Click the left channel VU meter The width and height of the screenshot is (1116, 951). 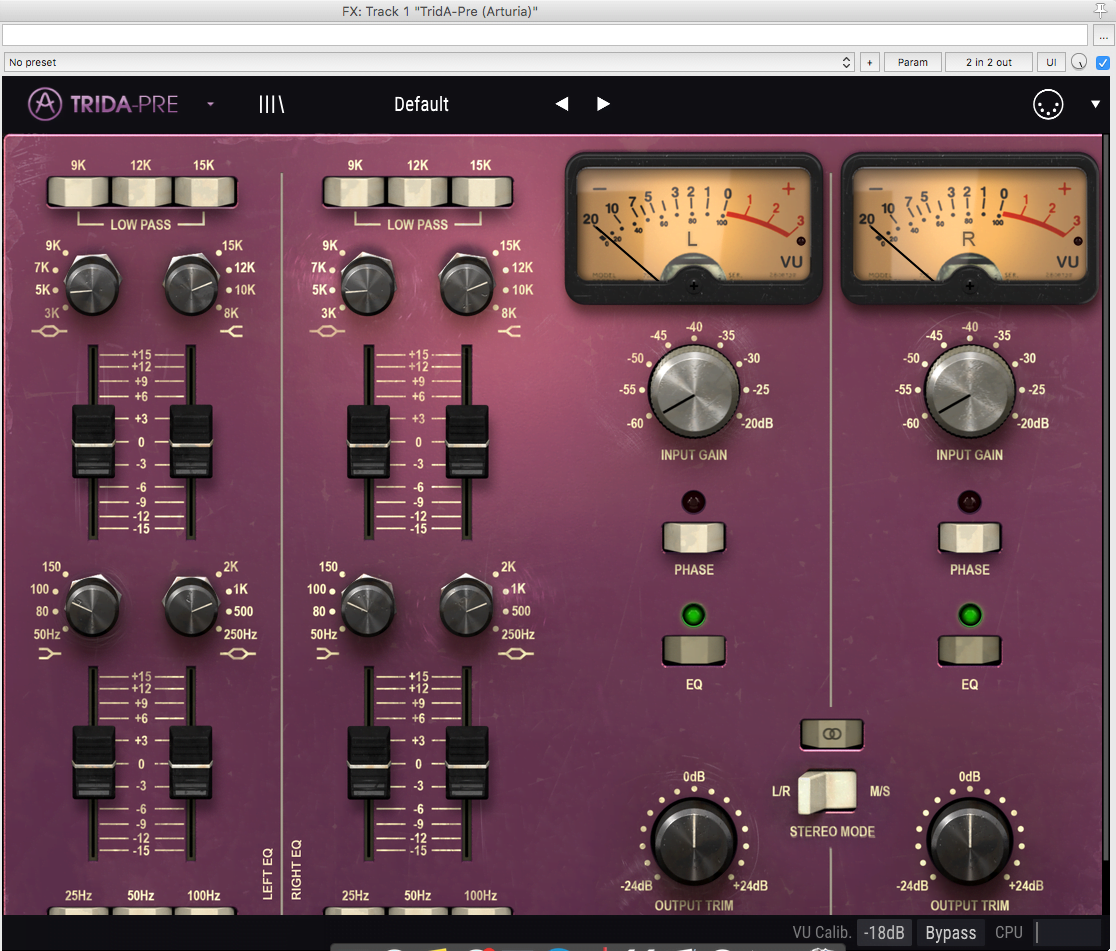click(x=693, y=228)
